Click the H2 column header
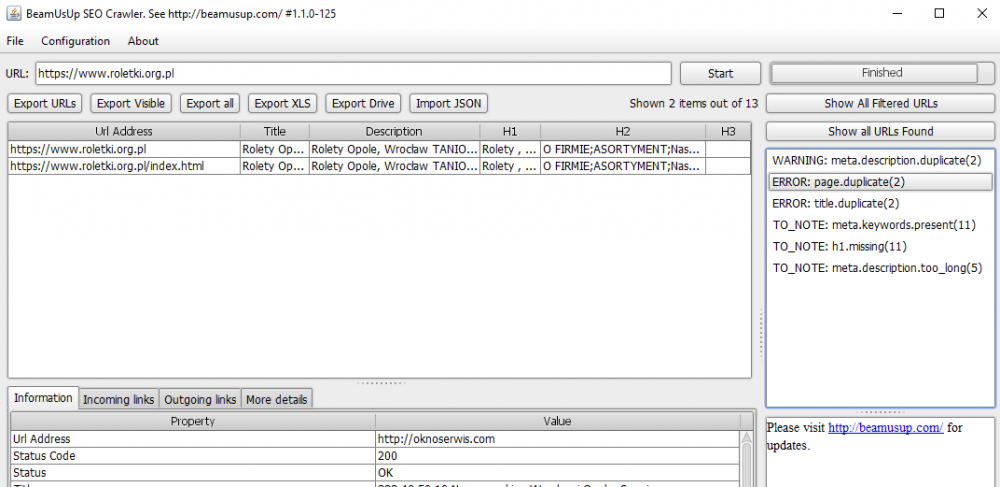This screenshot has height=487, width=1000. (623, 131)
